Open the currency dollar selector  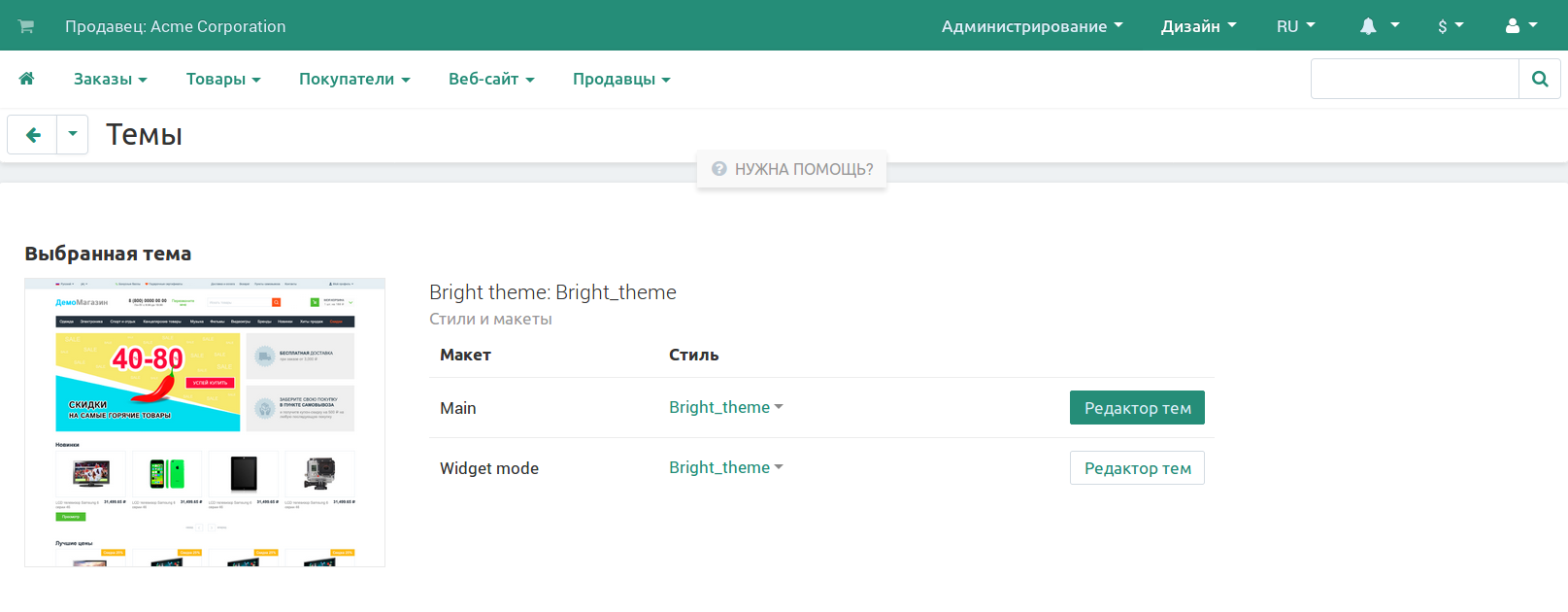coord(1450,26)
